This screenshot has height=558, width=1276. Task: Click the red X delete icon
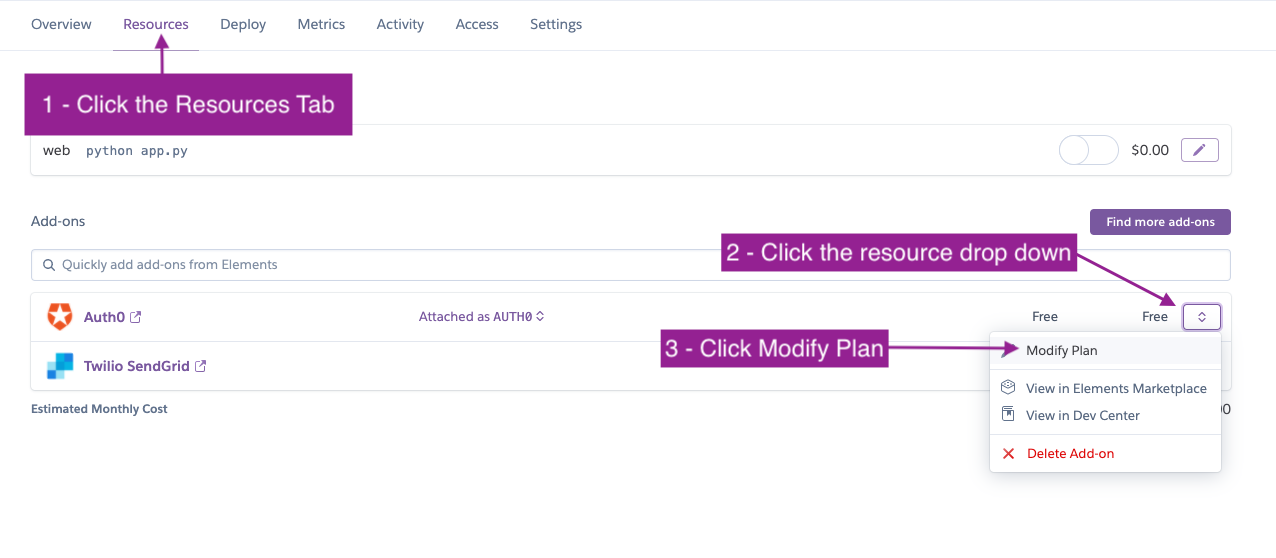[x=1009, y=454]
